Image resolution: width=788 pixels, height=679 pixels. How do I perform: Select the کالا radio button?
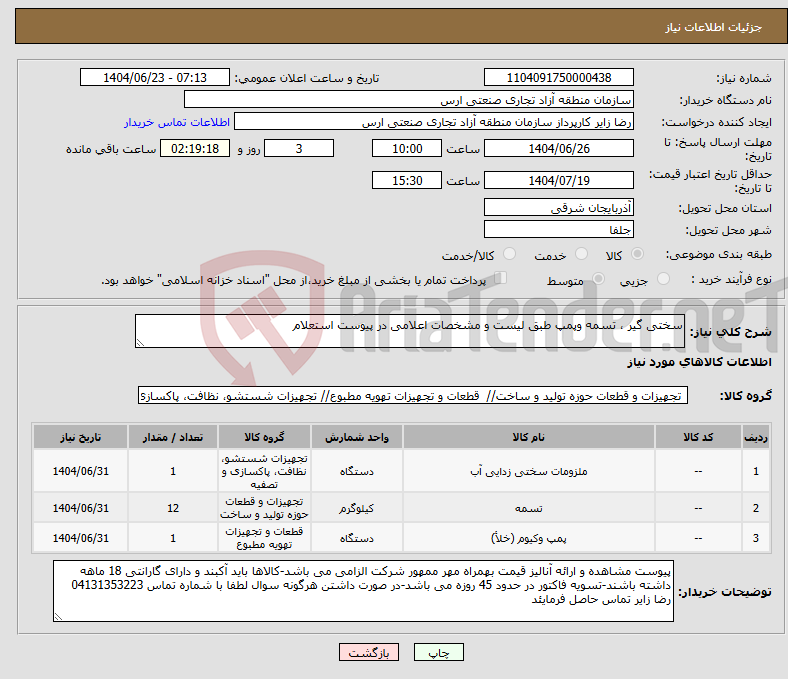pos(637,254)
